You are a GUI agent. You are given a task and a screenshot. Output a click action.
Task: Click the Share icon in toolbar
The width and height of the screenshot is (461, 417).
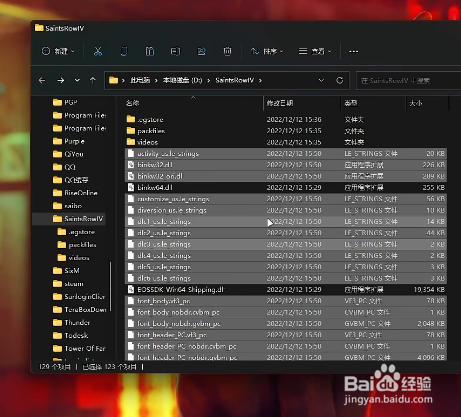click(x=201, y=51)
